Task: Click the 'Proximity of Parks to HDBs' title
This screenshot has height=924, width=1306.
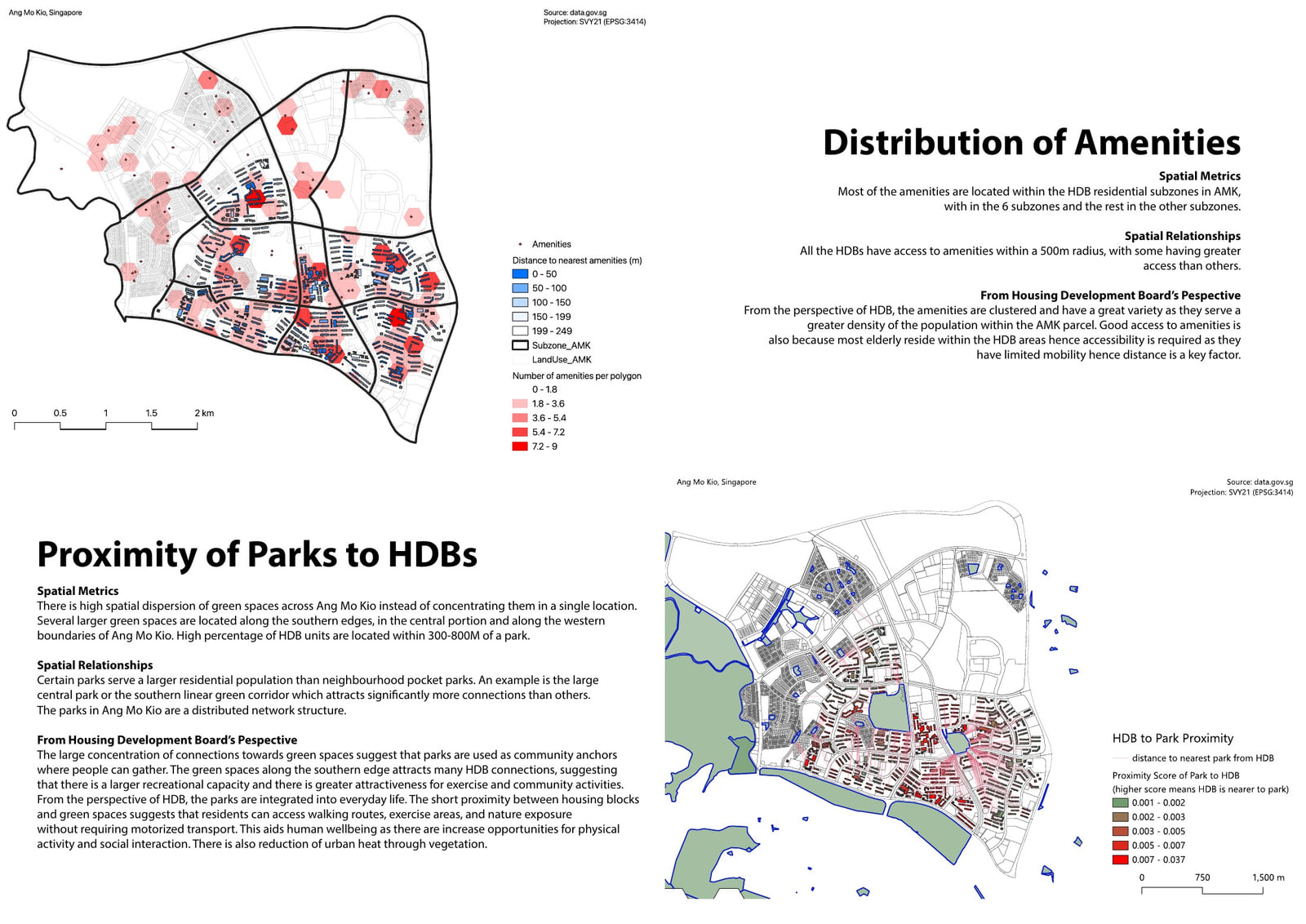Action: pyautogui.click(x=257, y=554)
